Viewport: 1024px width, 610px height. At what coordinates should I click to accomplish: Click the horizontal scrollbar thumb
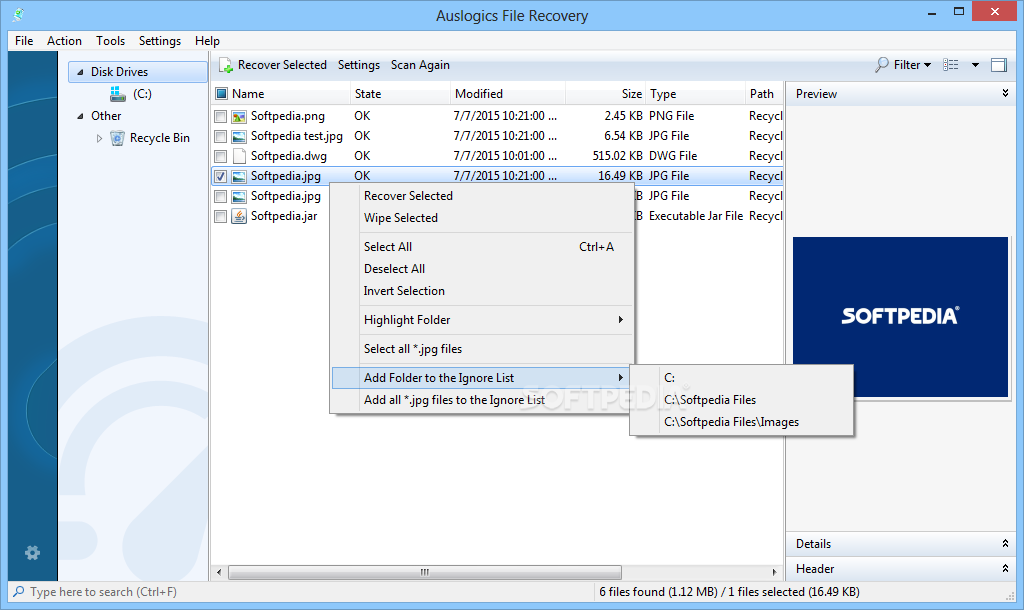pyautogui.click(x=424, y=572)
